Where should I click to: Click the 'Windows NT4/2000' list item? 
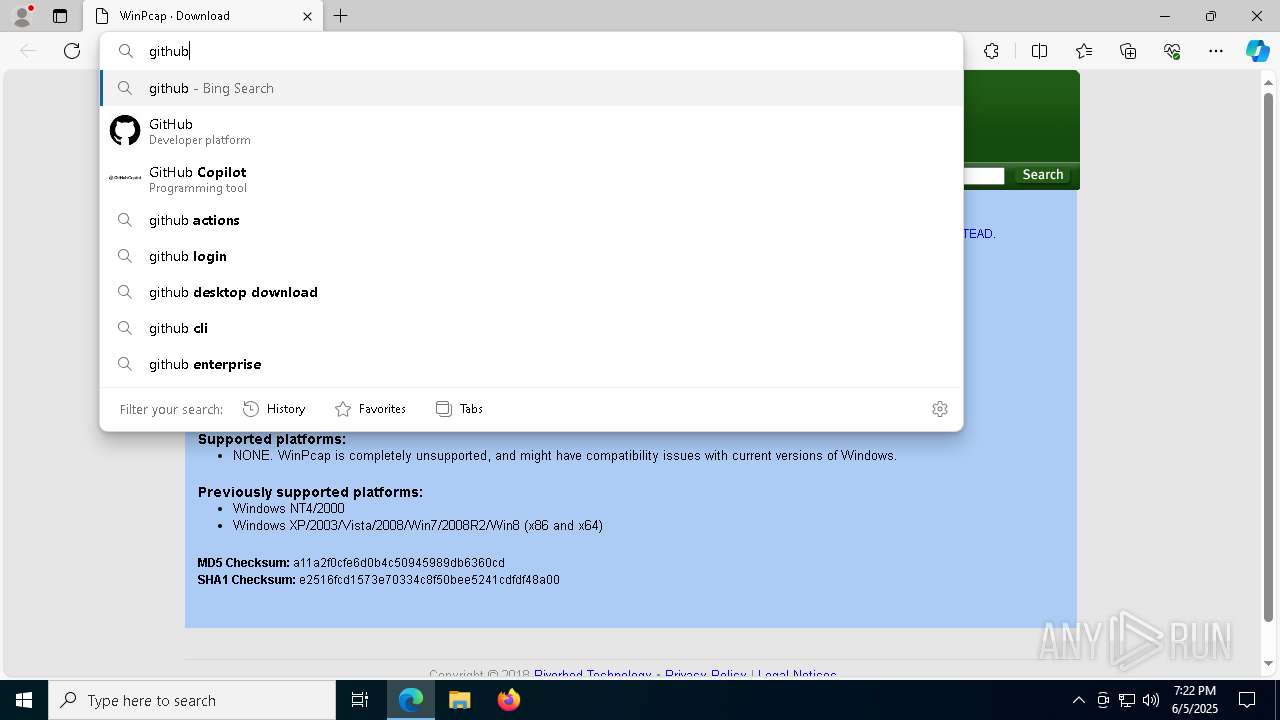coord(289,508)
